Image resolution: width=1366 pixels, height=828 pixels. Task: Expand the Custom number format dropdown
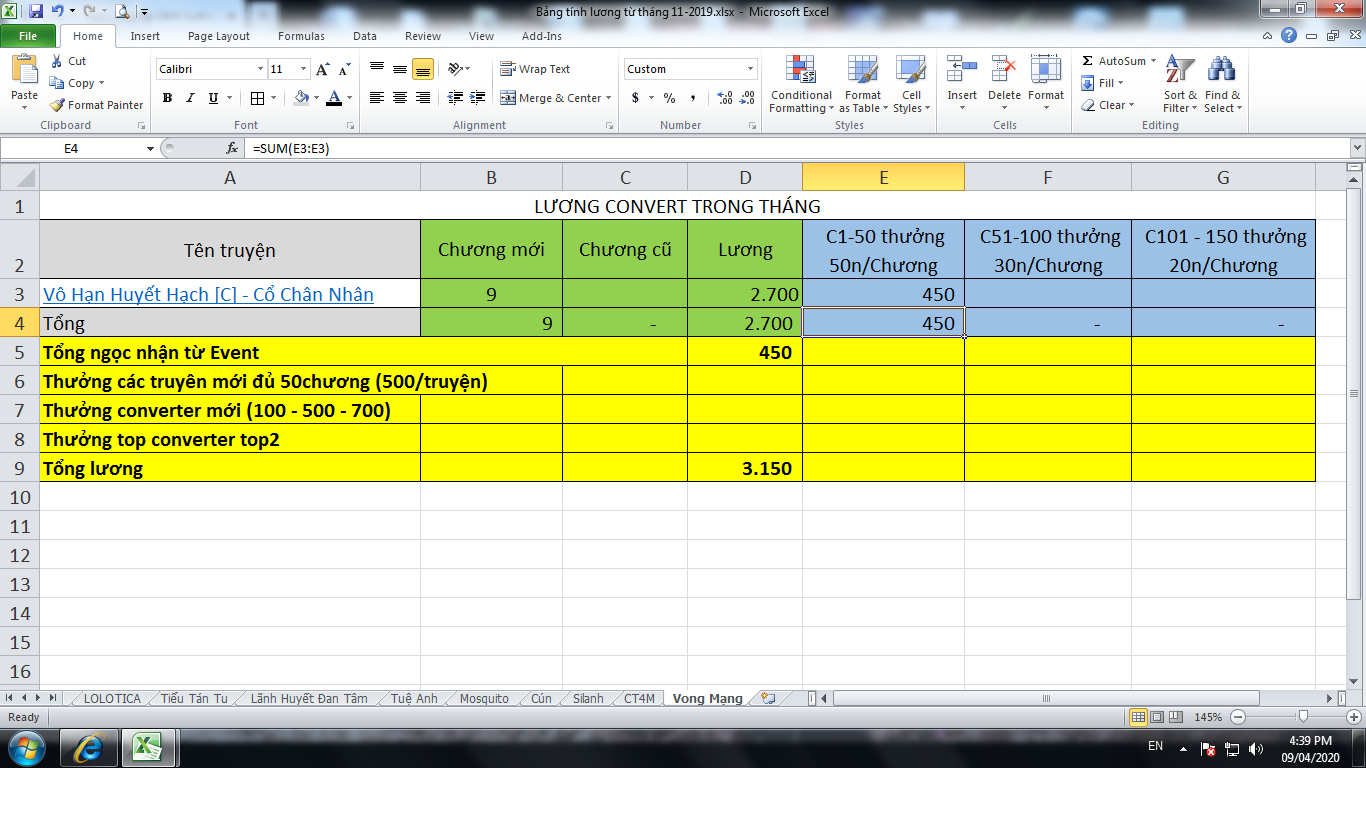(x=750, y=69)
